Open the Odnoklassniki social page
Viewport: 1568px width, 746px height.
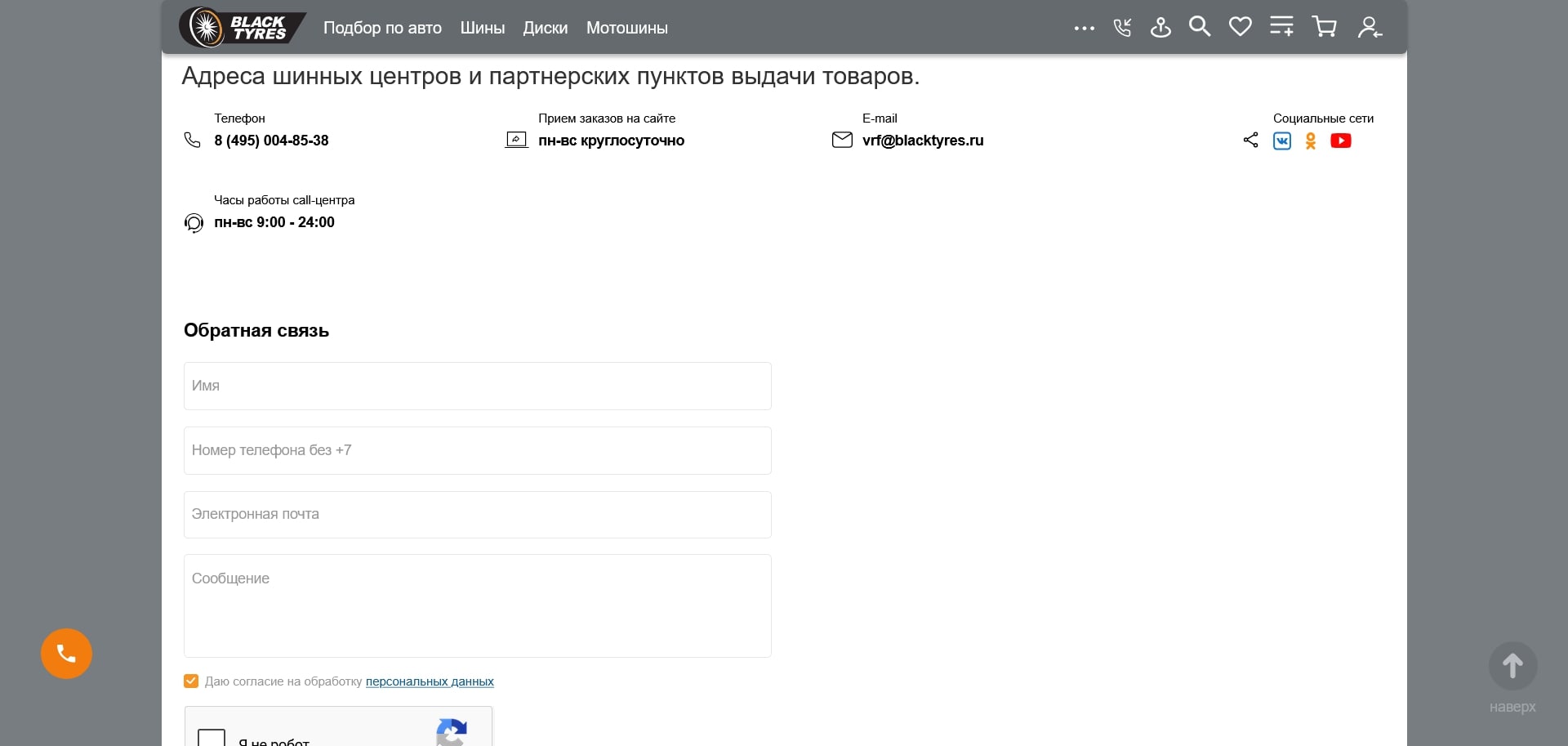[x=1311, y=141]
